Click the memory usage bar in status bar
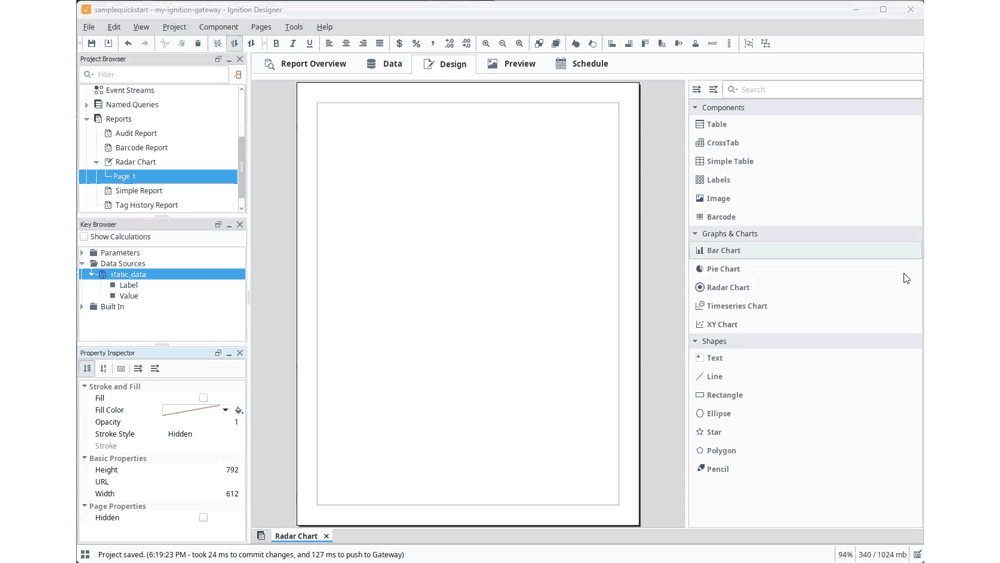The image size is (1000, 563). tap(882, 555)
